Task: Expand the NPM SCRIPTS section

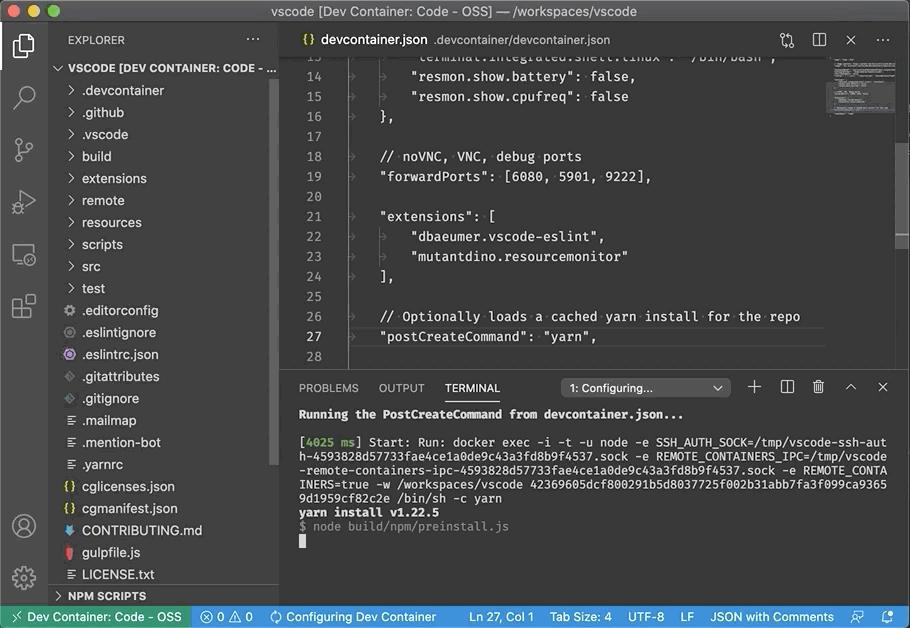Action: pyautogui.click(x=106, y=596)
